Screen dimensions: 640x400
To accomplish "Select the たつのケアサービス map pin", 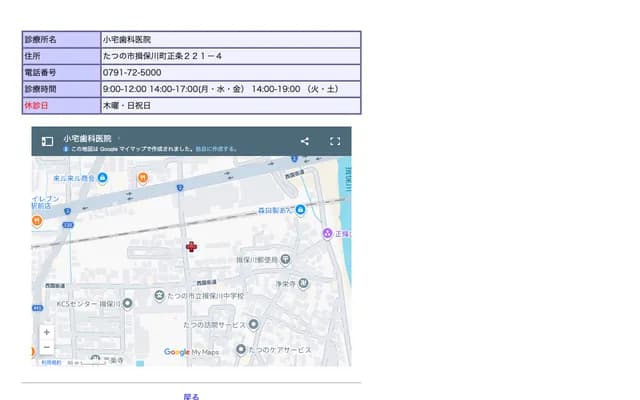I will pyautogui.click(x=240, y=350).
